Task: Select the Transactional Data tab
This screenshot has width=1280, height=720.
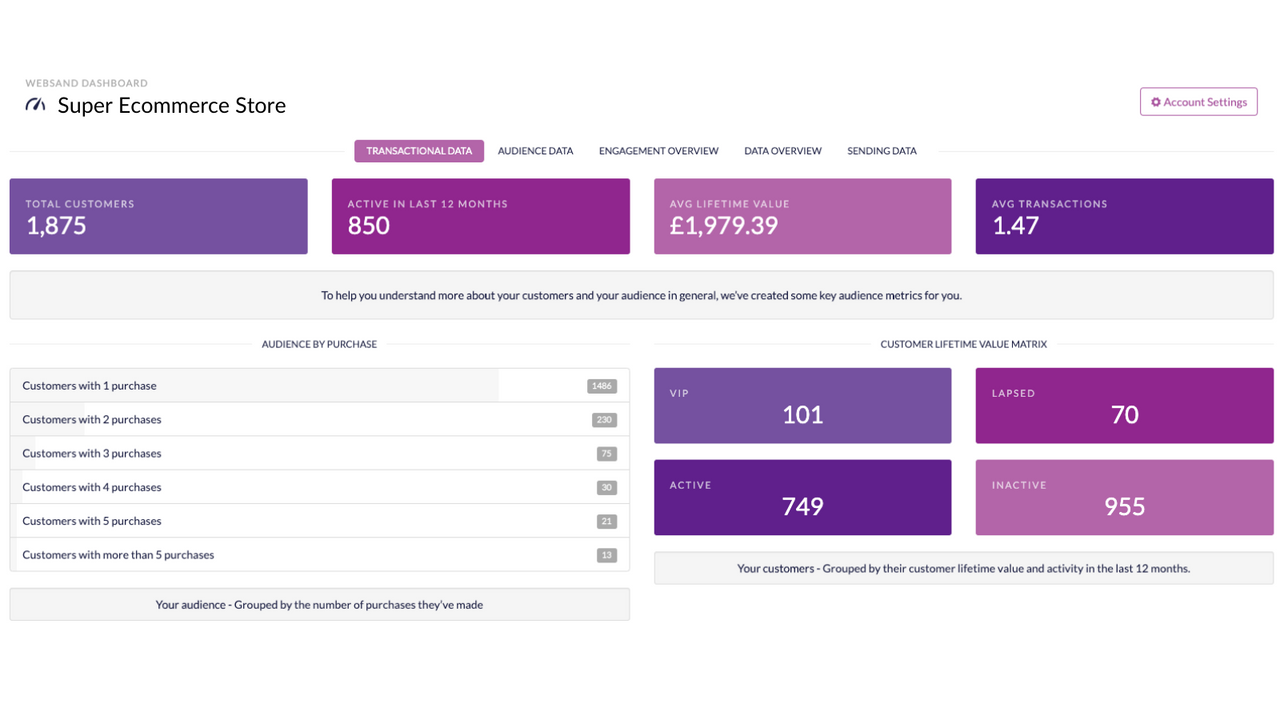Action: click(418, 150)
